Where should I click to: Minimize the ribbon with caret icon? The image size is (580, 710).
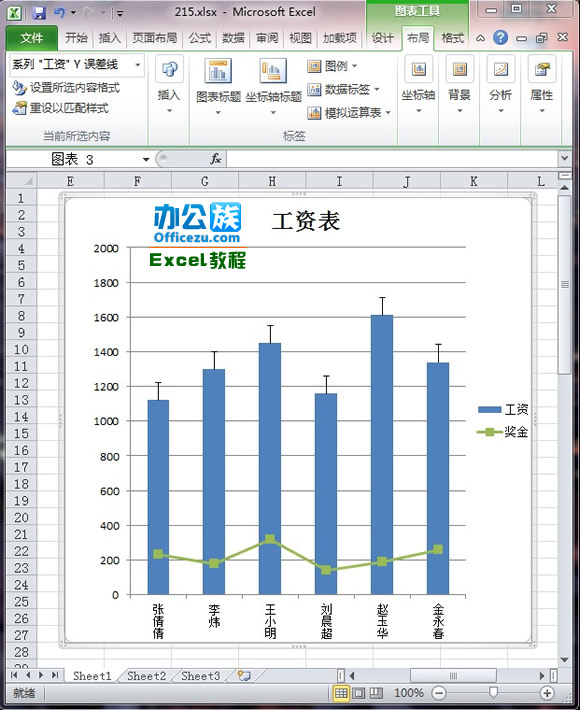[480, 38]
